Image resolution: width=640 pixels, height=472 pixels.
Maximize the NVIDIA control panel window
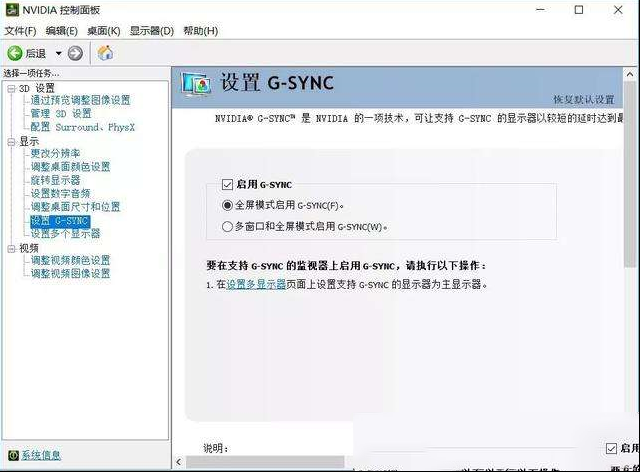coord(579,10)
